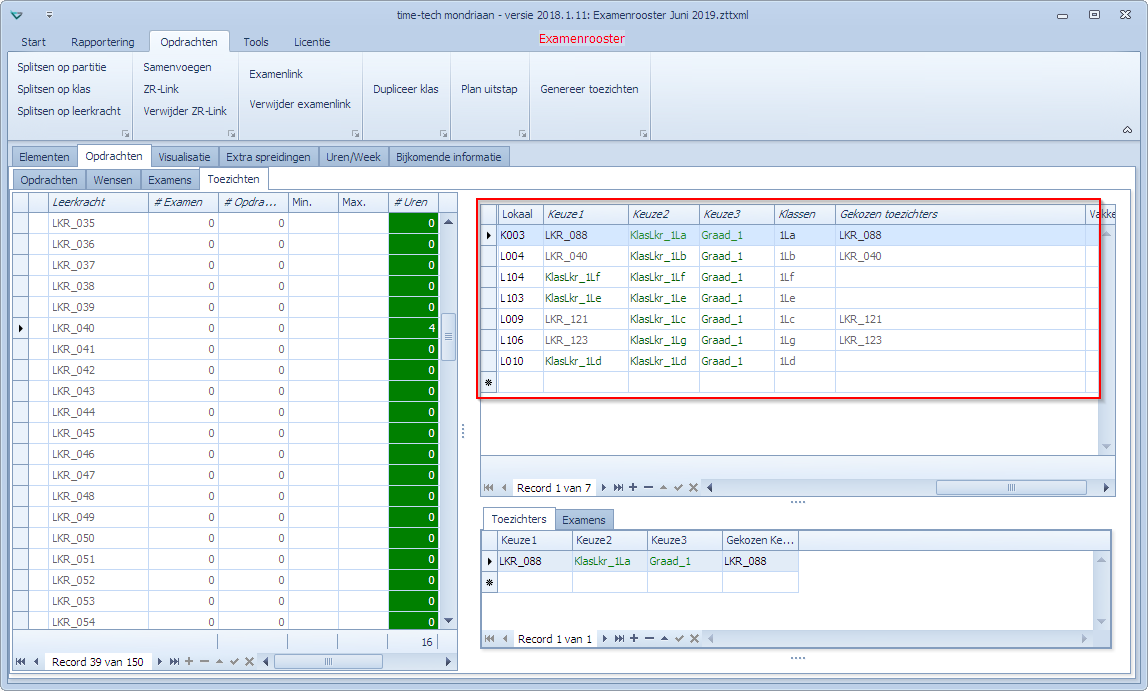The width and height of the screenshot is (1148, 691).
Task: Open the Licentie ribbon tab
Action: click(x=312, y=42)
